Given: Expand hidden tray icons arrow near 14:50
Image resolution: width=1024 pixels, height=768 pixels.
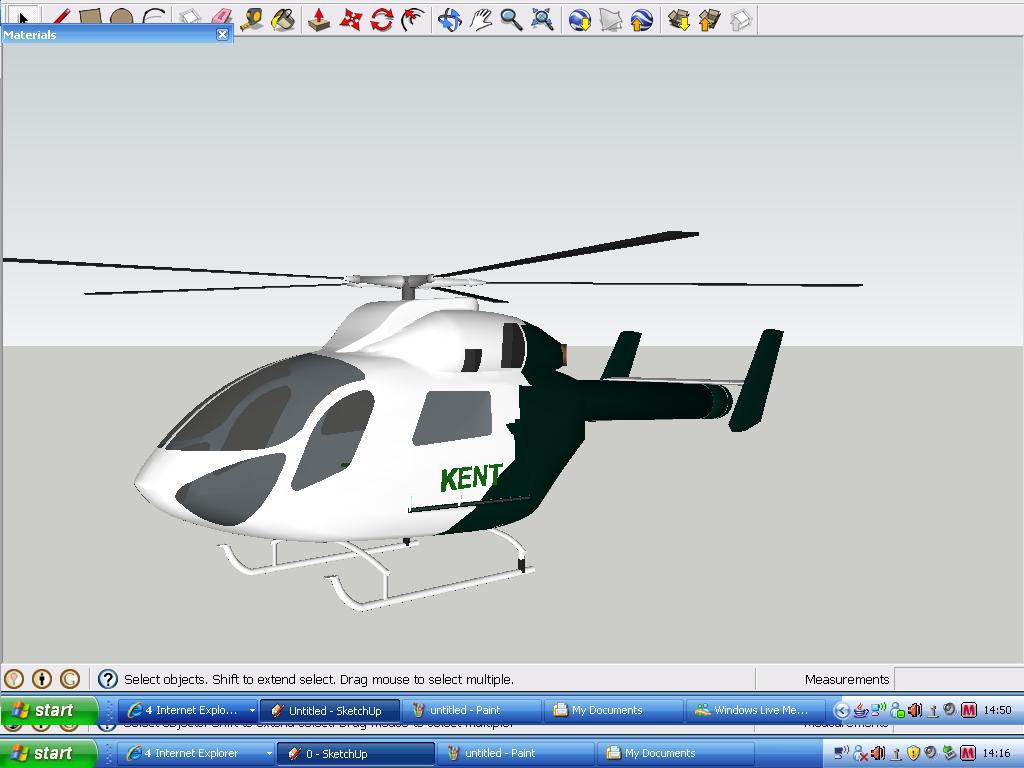Looking at the screenshot, I should 842,710.
